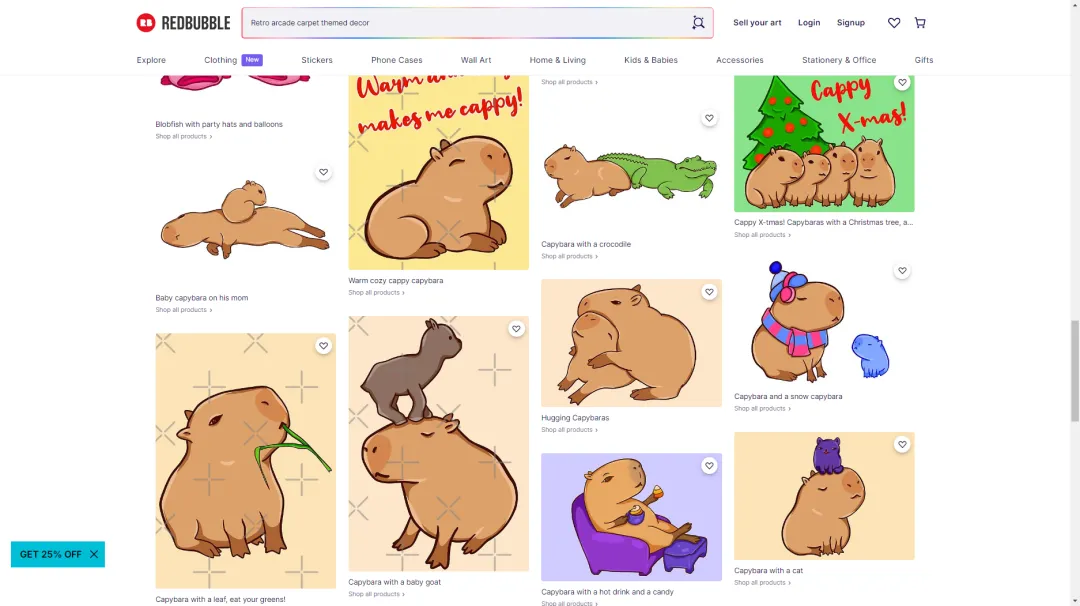
Task: Click the New badge beside Clothing
Action: (252, 60)
